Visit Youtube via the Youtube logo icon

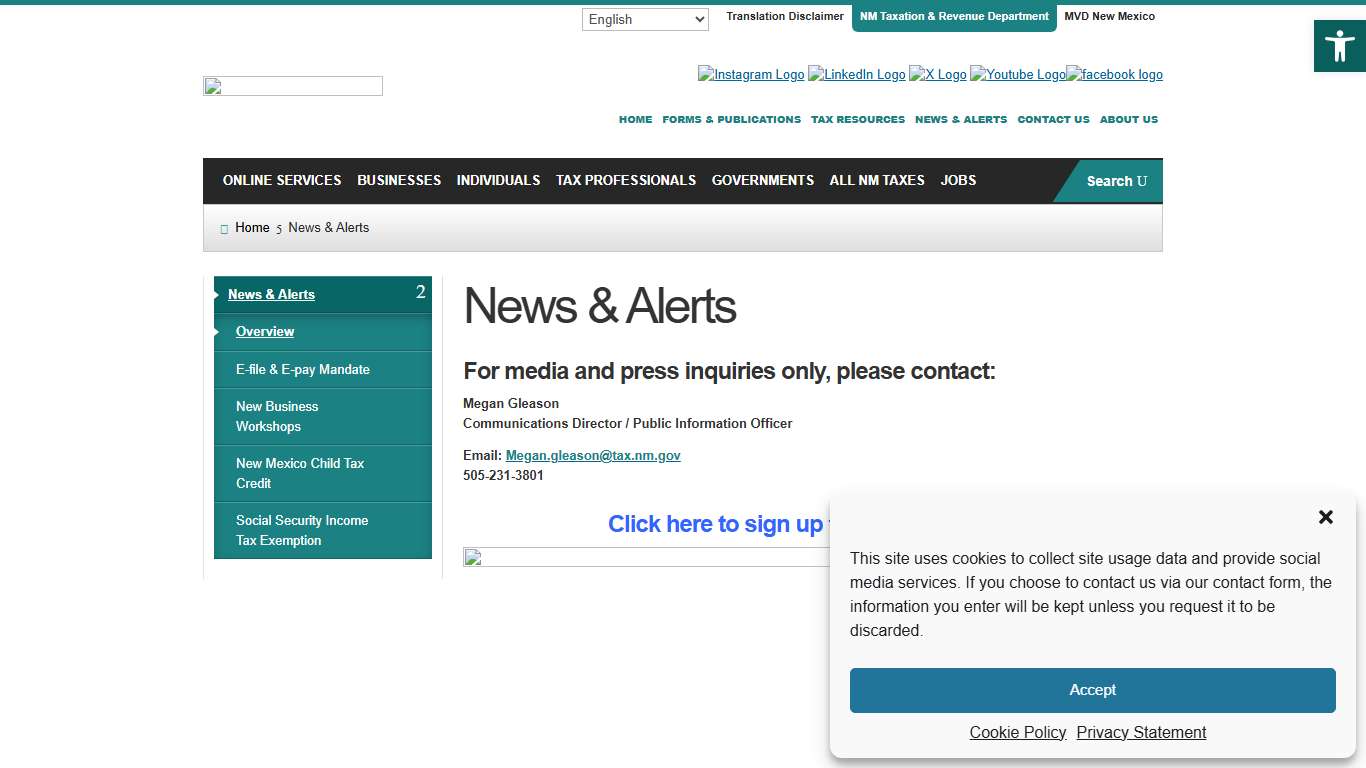coord(1017,74)
